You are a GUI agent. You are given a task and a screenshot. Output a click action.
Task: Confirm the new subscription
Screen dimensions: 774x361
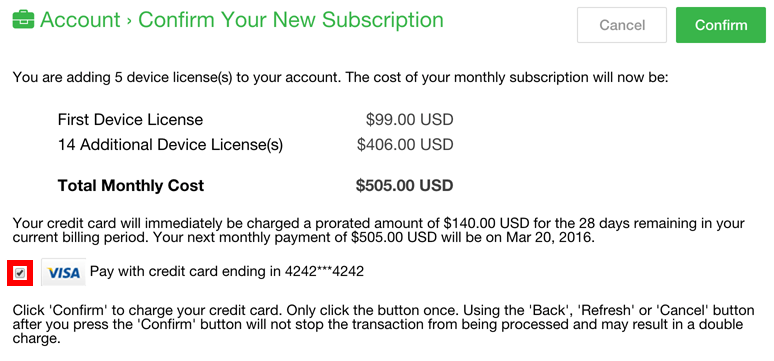pos(721,25)
